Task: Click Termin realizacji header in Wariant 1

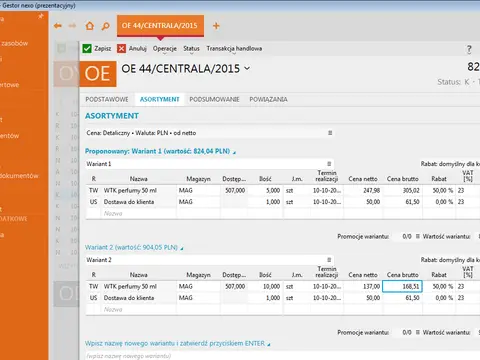Action: [x=327, y=176]
